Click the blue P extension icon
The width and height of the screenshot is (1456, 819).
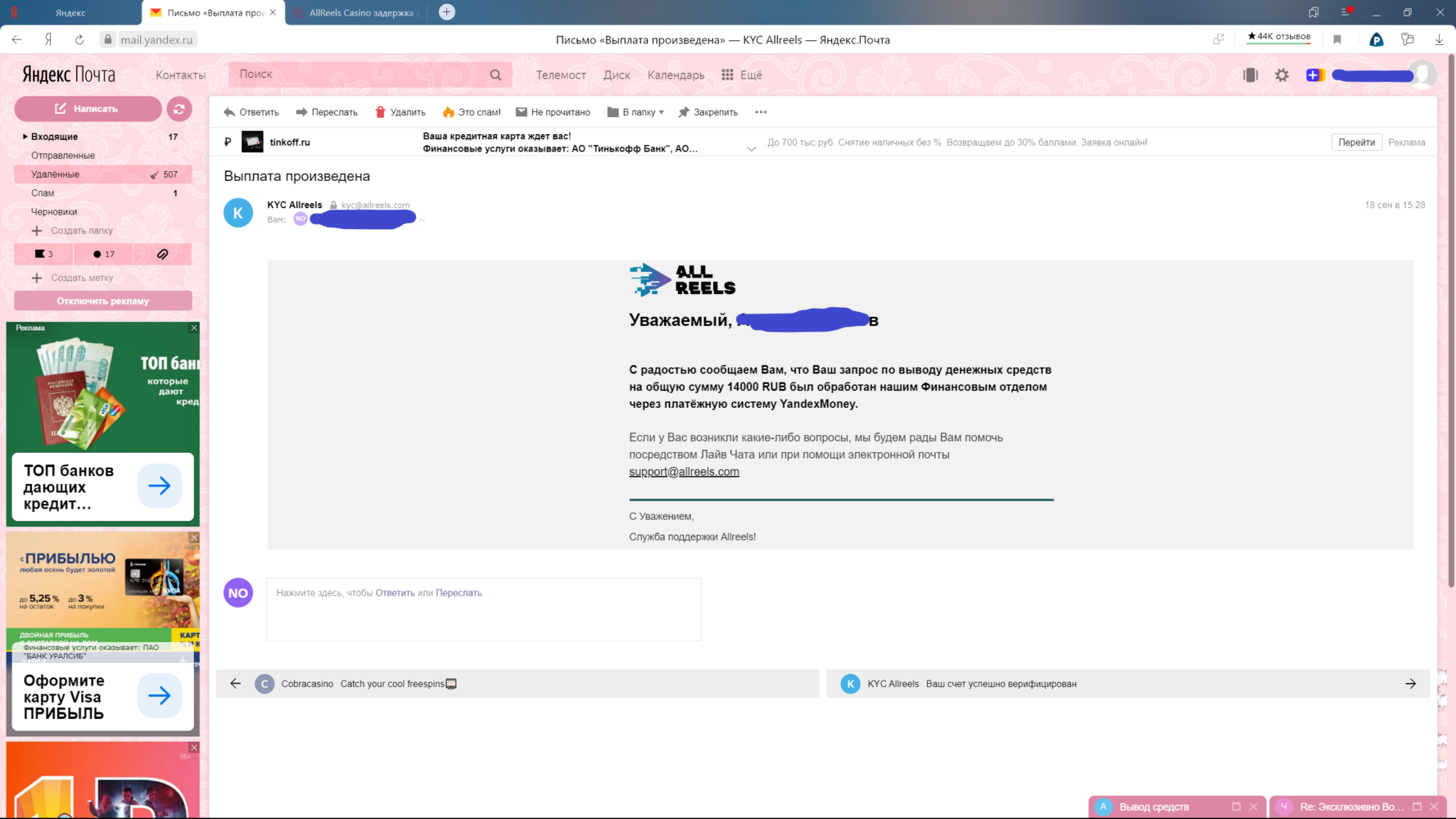point(1377,39)
